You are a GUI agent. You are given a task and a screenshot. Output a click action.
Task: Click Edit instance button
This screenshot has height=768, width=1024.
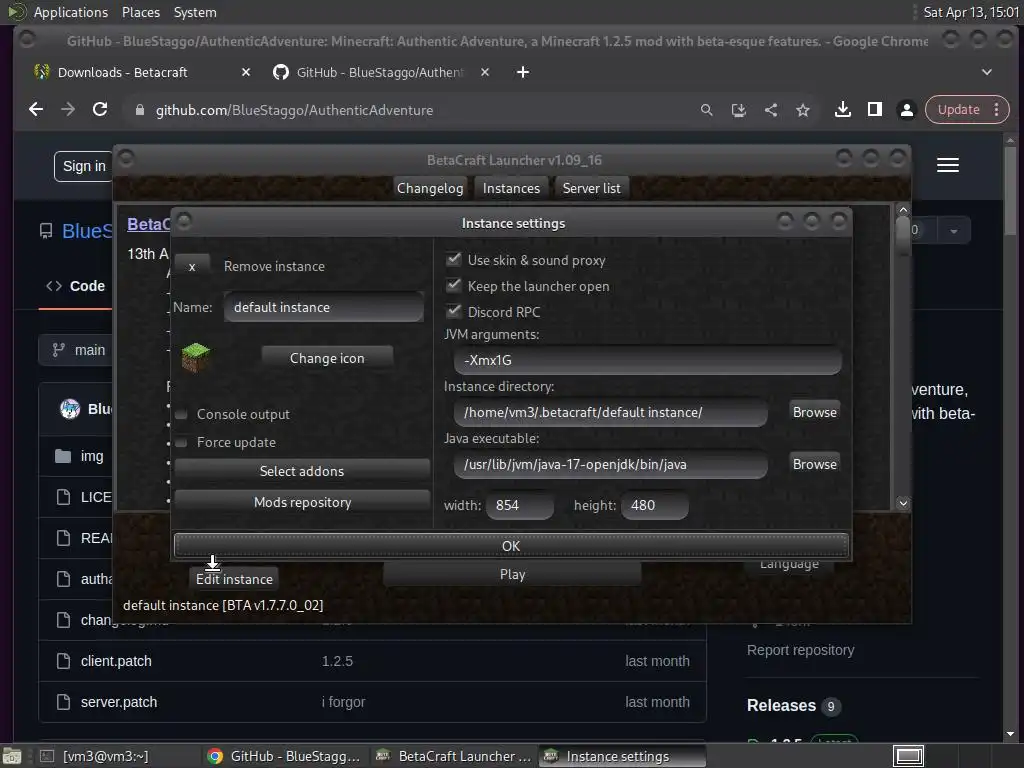click(x=234, y=579)
